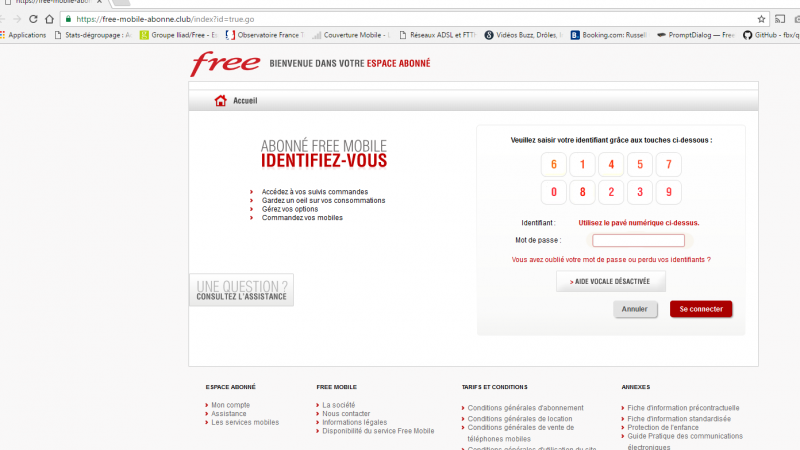The height and width of the screenshot is (450, 800).
Task: Select keypad digit 0
Action: (x=554, y=192)
